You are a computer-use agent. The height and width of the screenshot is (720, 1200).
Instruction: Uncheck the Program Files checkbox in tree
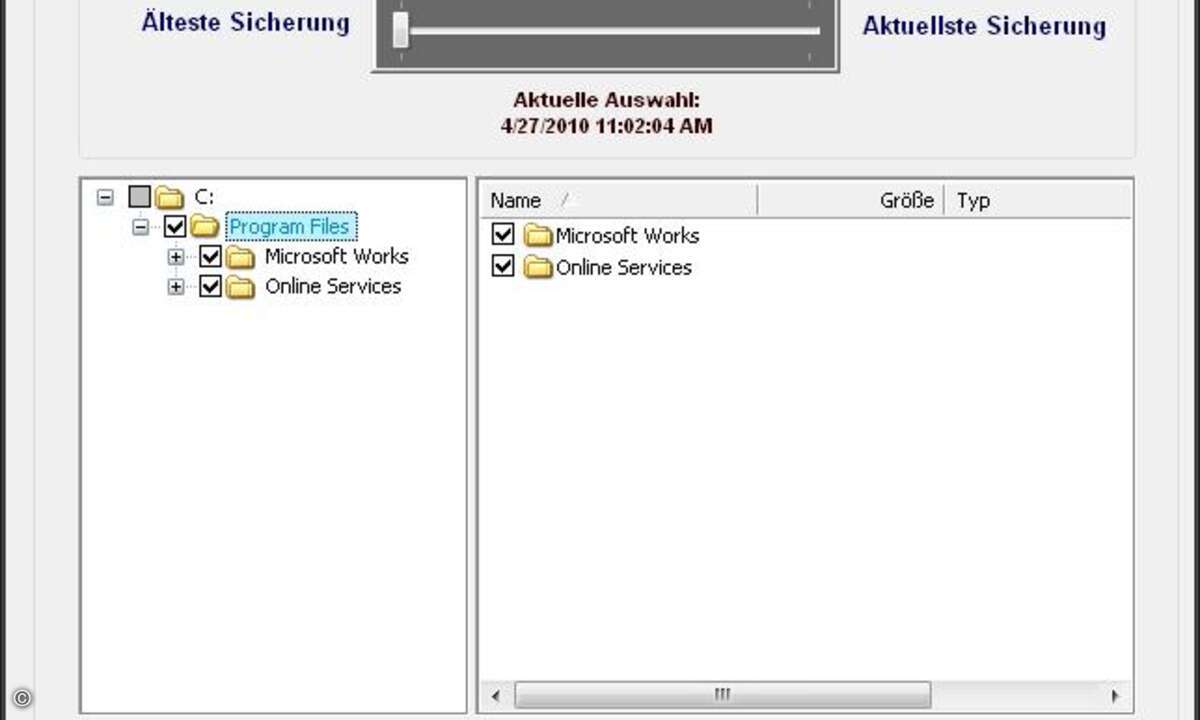pyautogui.click(x=175, y=227)
